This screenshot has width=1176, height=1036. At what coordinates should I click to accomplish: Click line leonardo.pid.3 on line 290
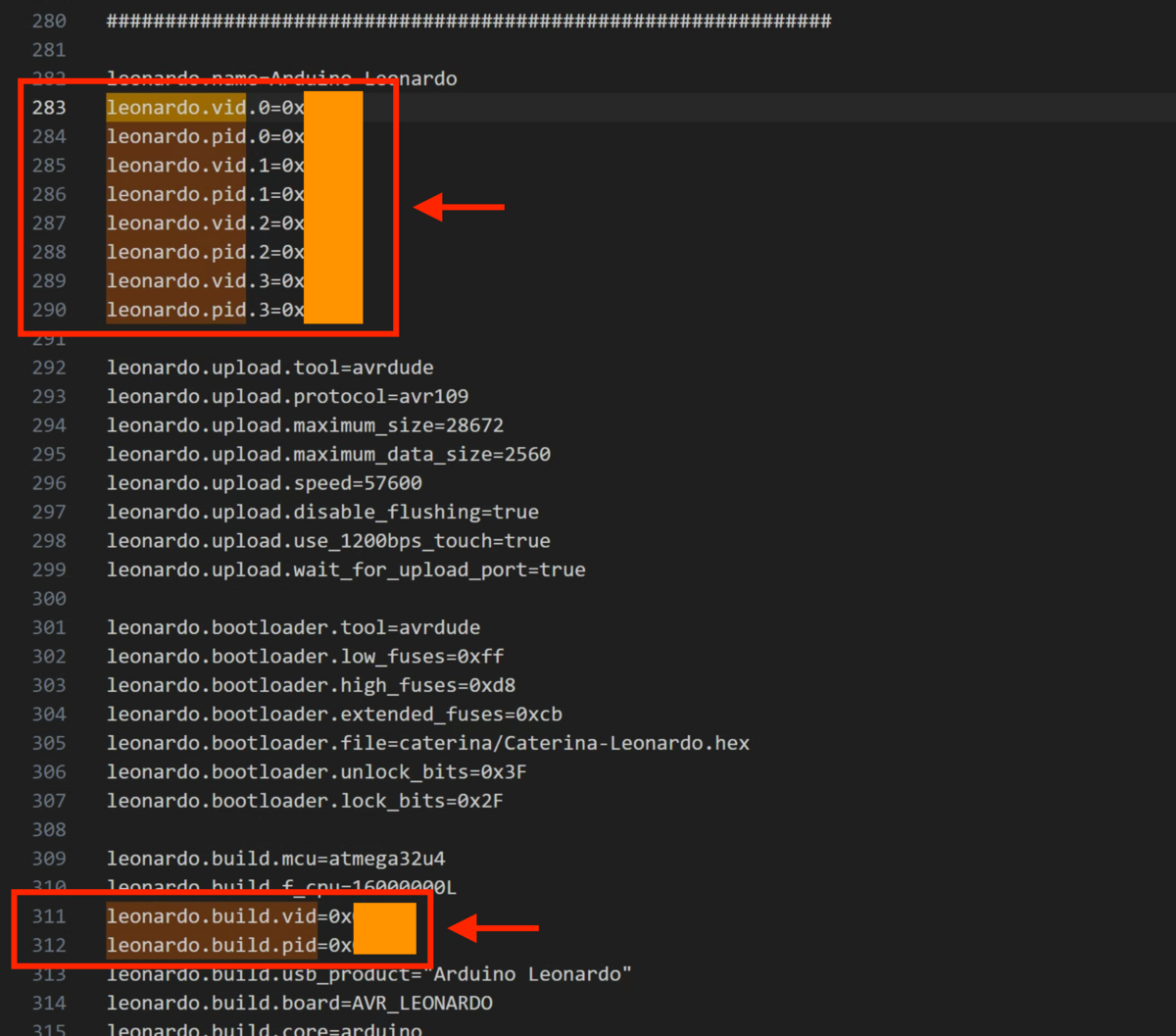click(x=206, y=310)
